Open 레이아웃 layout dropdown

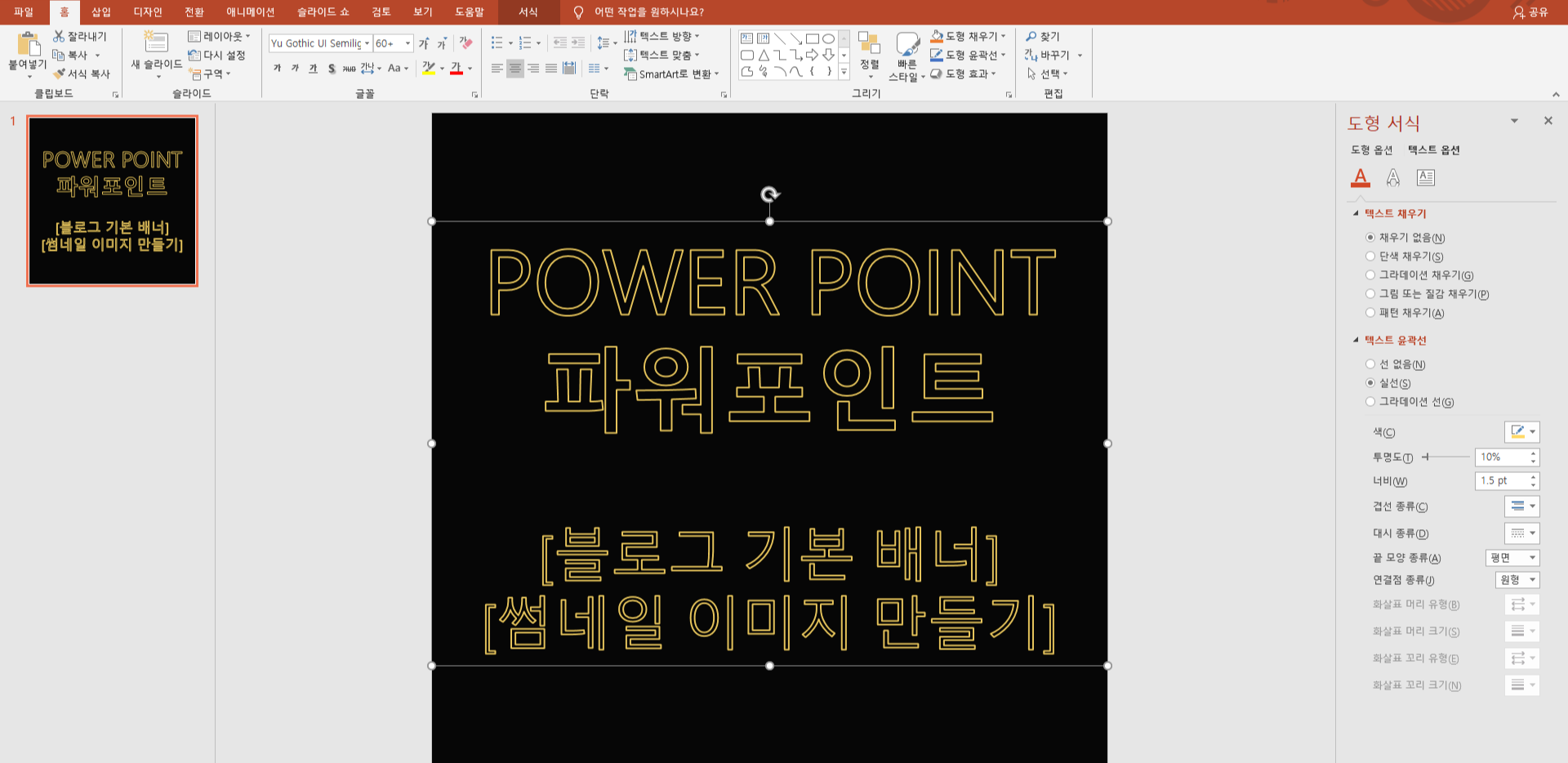(219, 36)
